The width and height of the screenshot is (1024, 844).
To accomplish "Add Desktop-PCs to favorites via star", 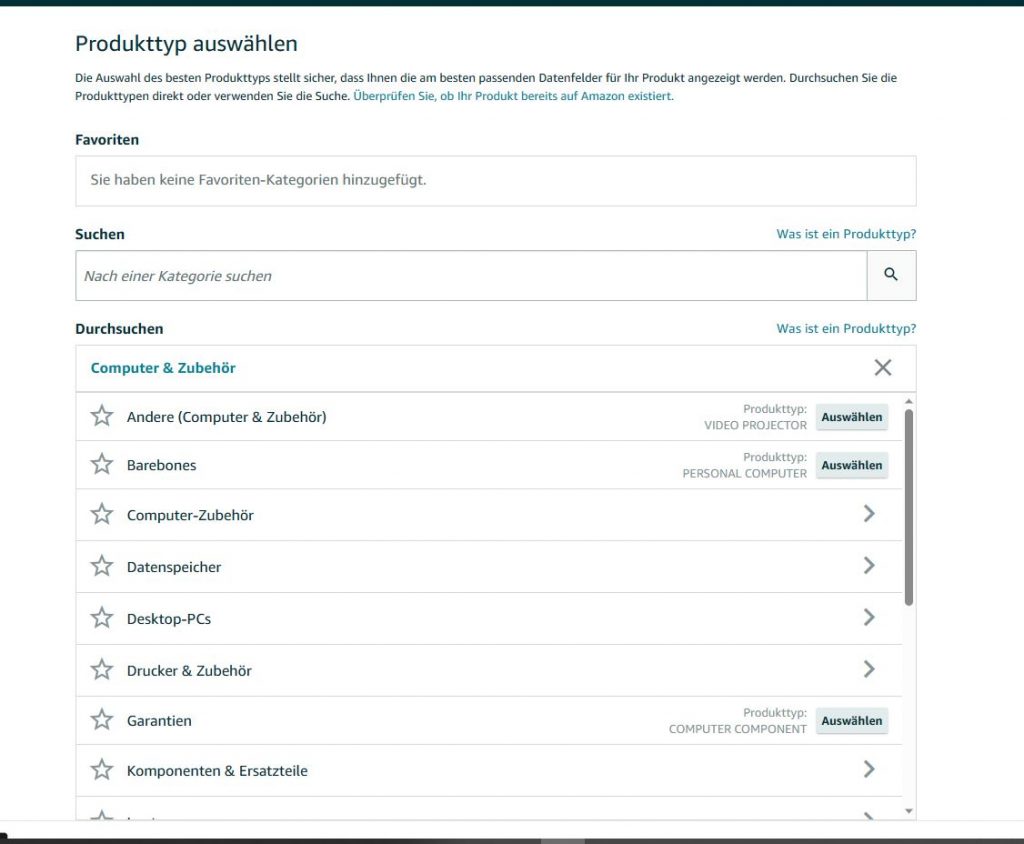I will 102,618.
